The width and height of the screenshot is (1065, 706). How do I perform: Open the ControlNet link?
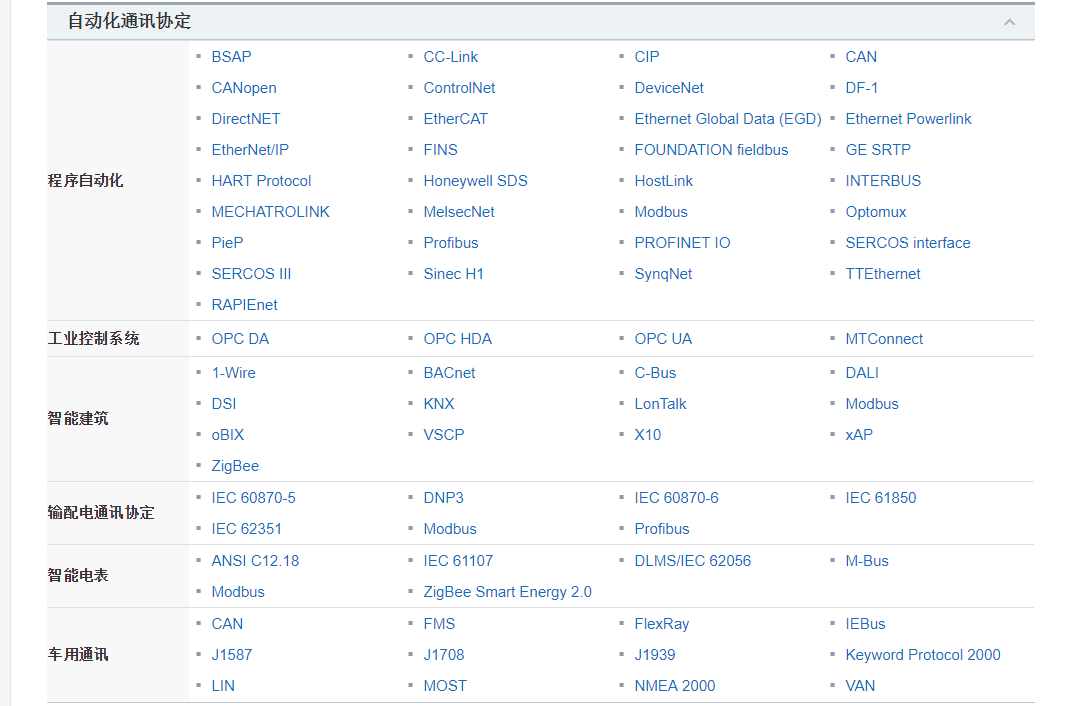(459, 88)
